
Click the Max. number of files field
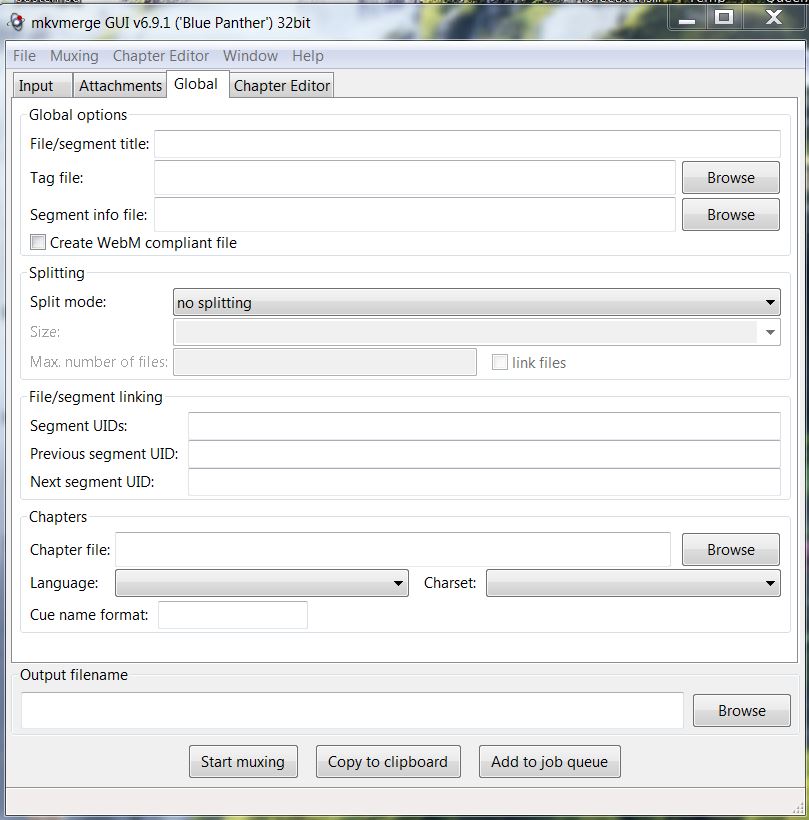[x=325, y=362]
